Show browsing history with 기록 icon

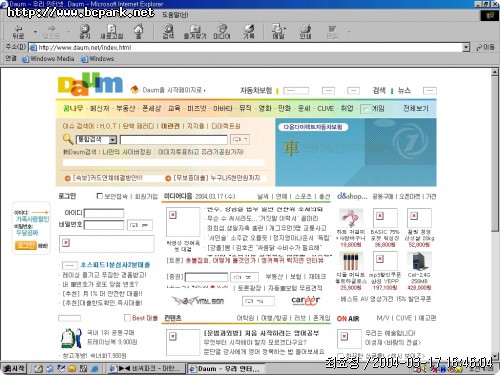point(249,32)
